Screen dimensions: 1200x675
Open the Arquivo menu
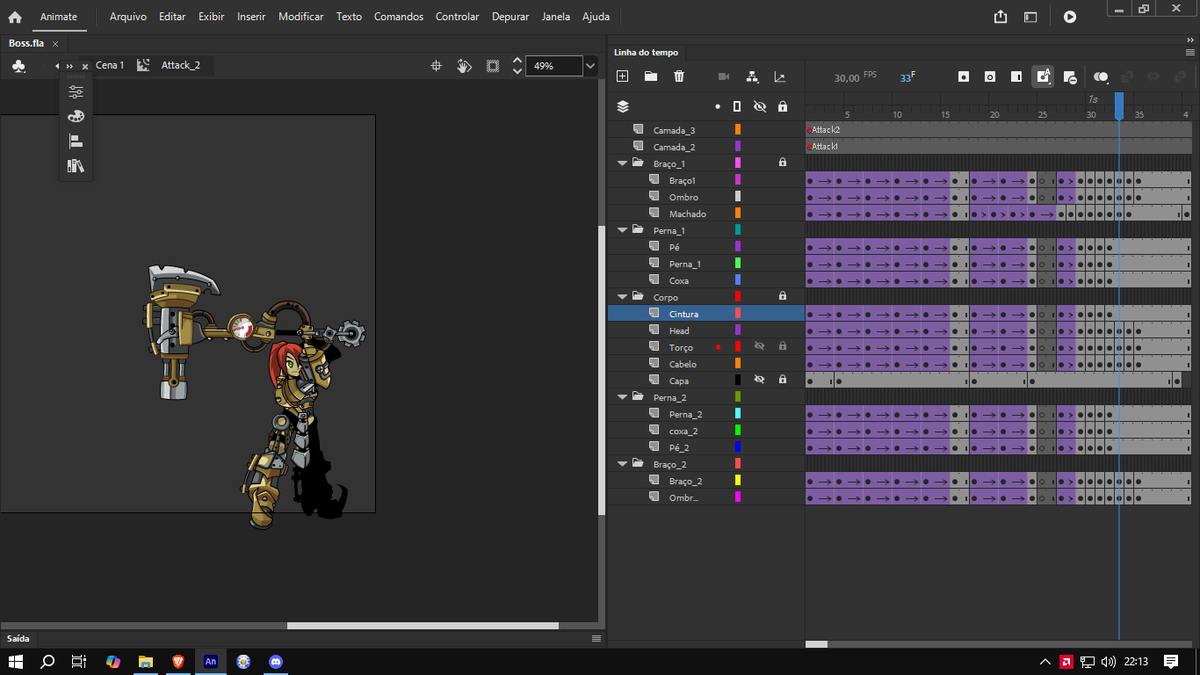[128, 17]
